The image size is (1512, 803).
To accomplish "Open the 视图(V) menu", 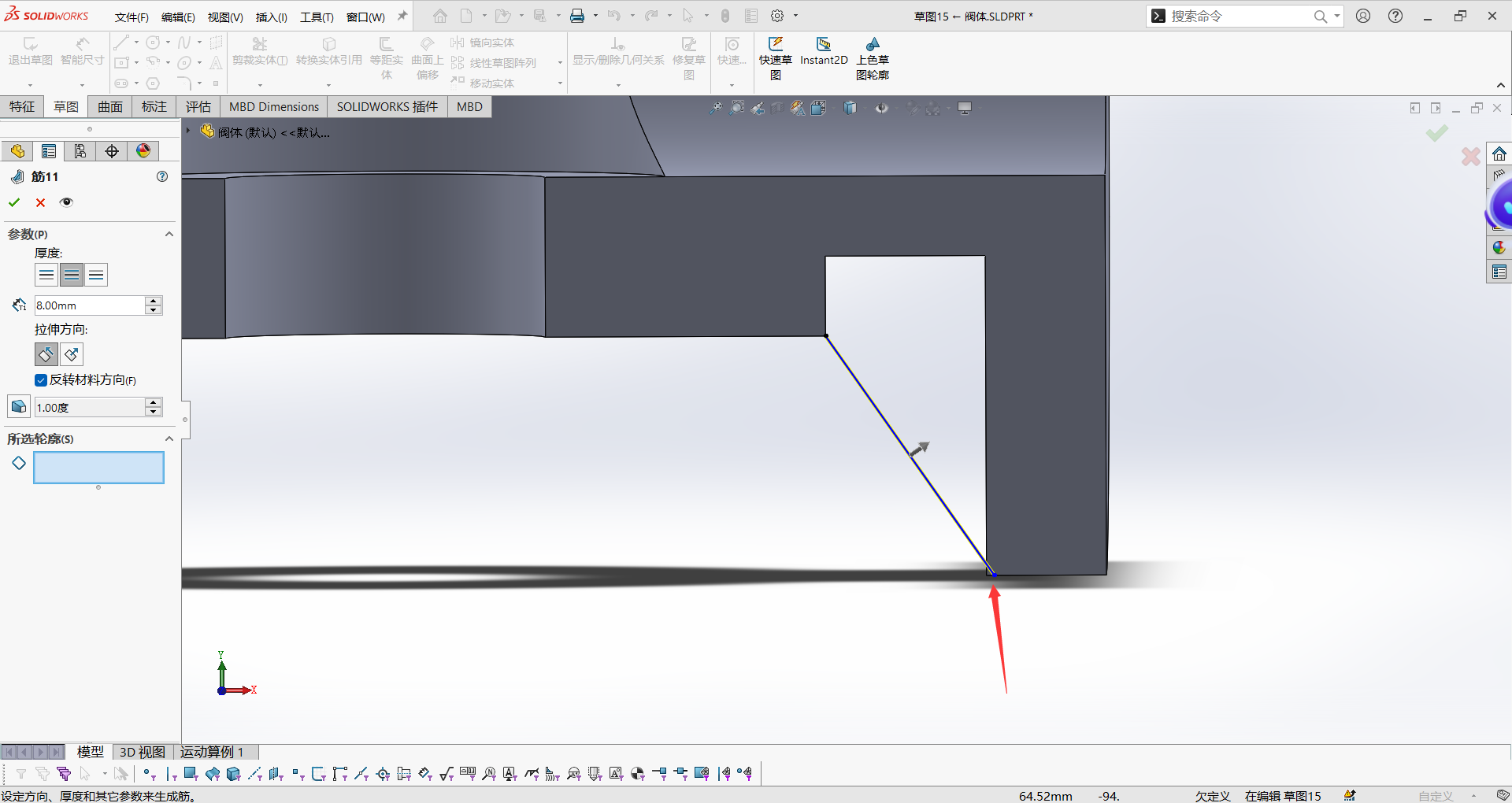I will [x=225, y=17].
